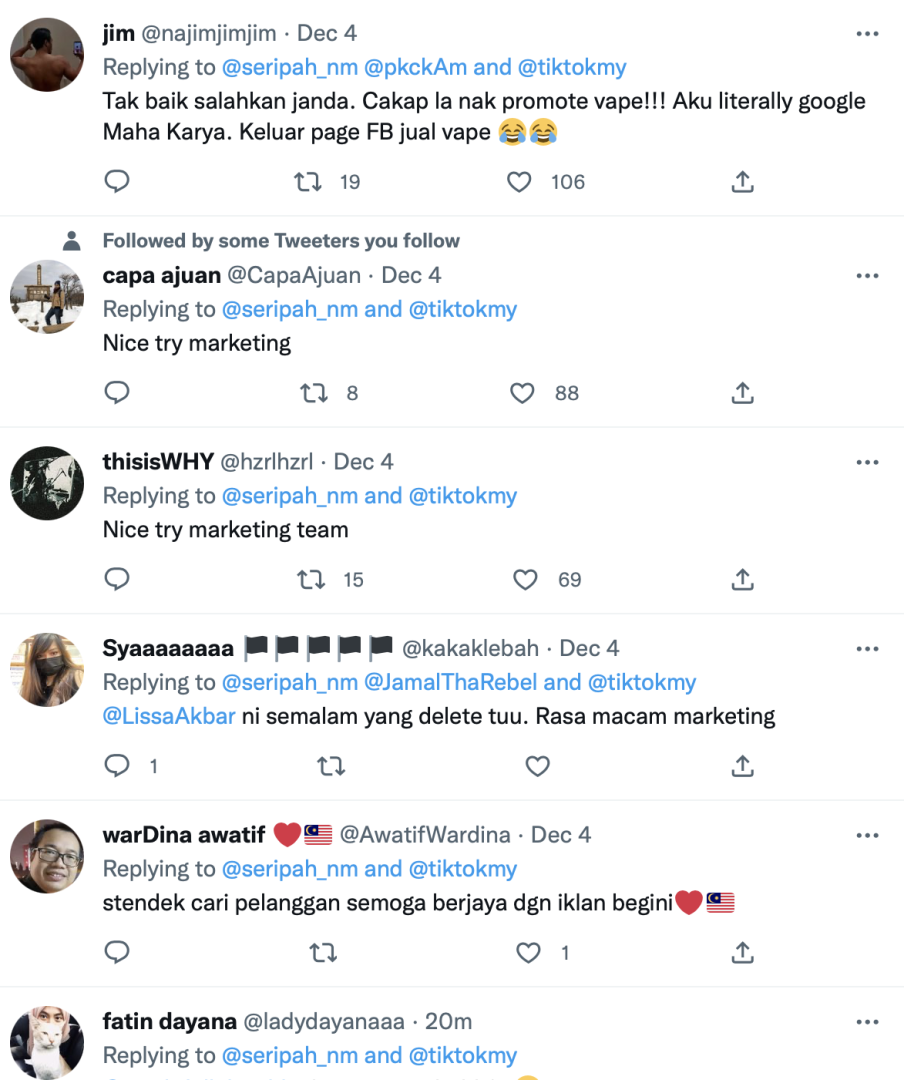This screenshot has width=904, height=1080.
Task: Like capa ajuan's "Nice try marketing" tweet
Action: coord(522,393)
